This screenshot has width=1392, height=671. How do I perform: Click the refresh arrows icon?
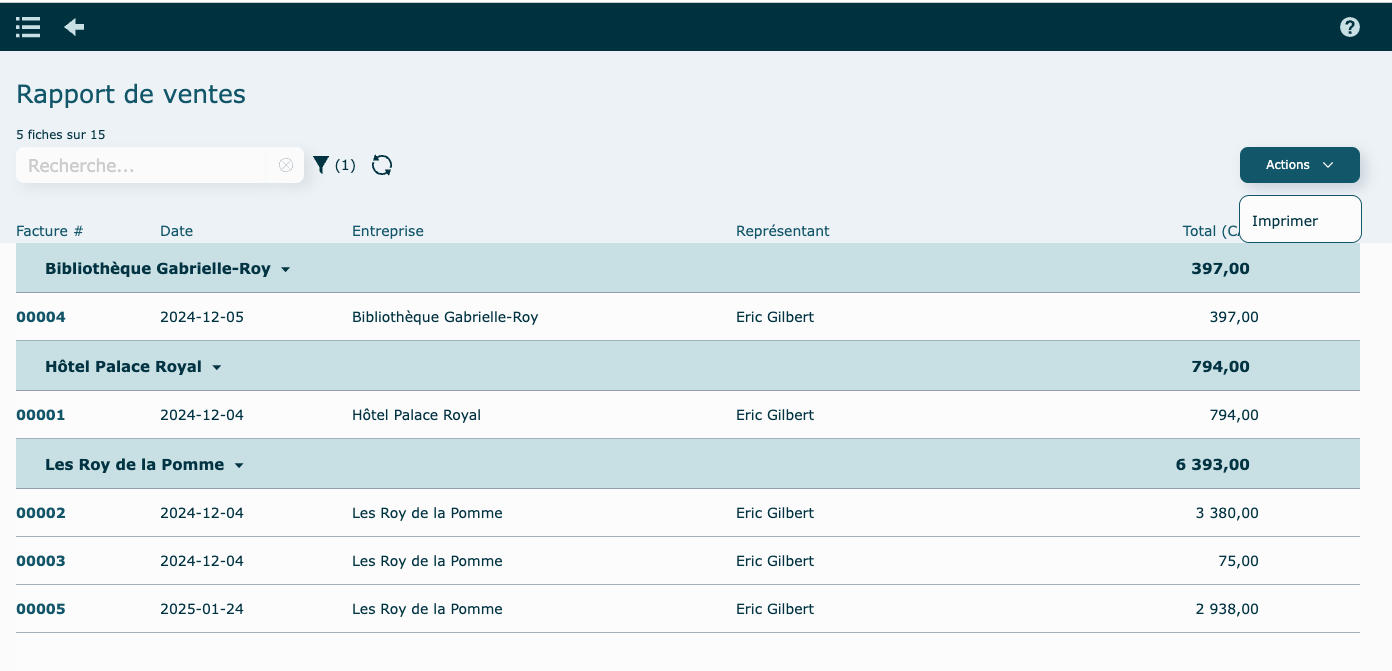point(382,165)
